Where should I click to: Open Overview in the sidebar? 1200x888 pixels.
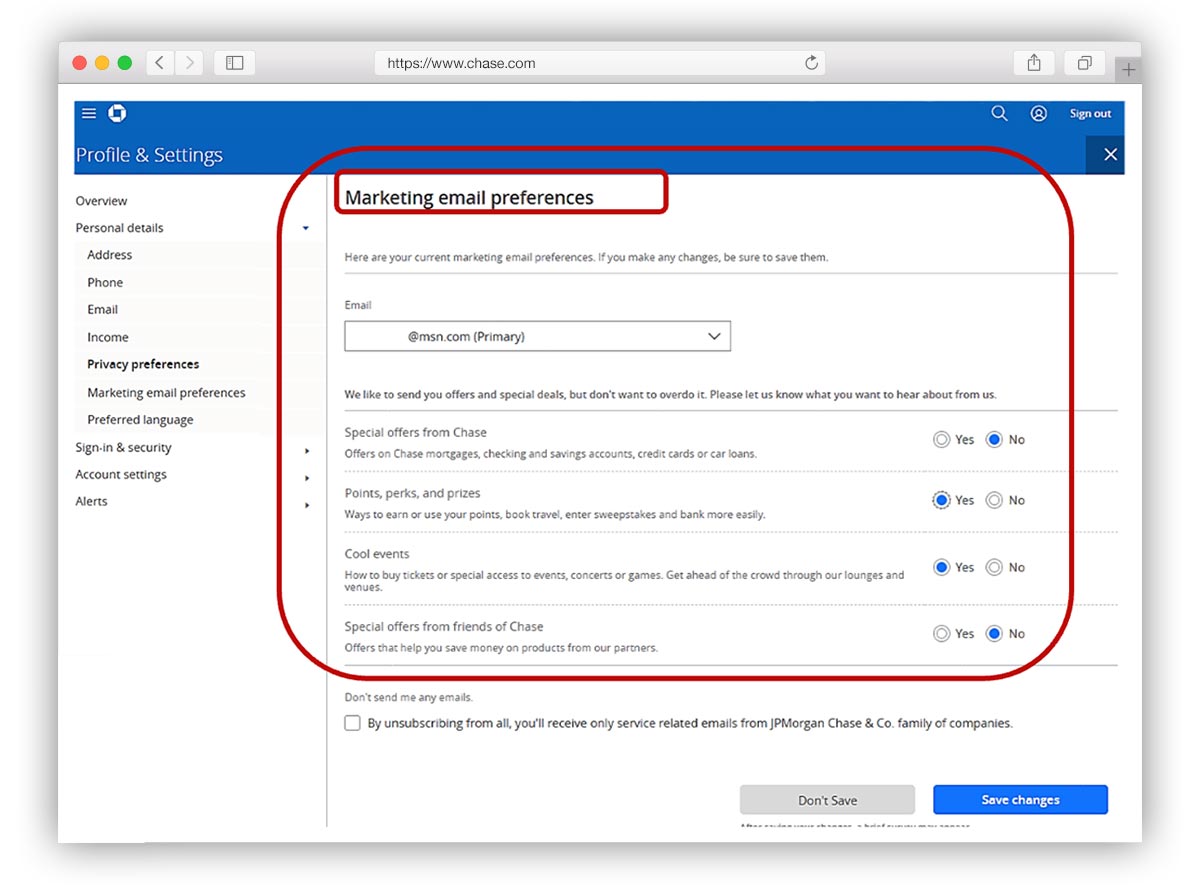[101, 201]
